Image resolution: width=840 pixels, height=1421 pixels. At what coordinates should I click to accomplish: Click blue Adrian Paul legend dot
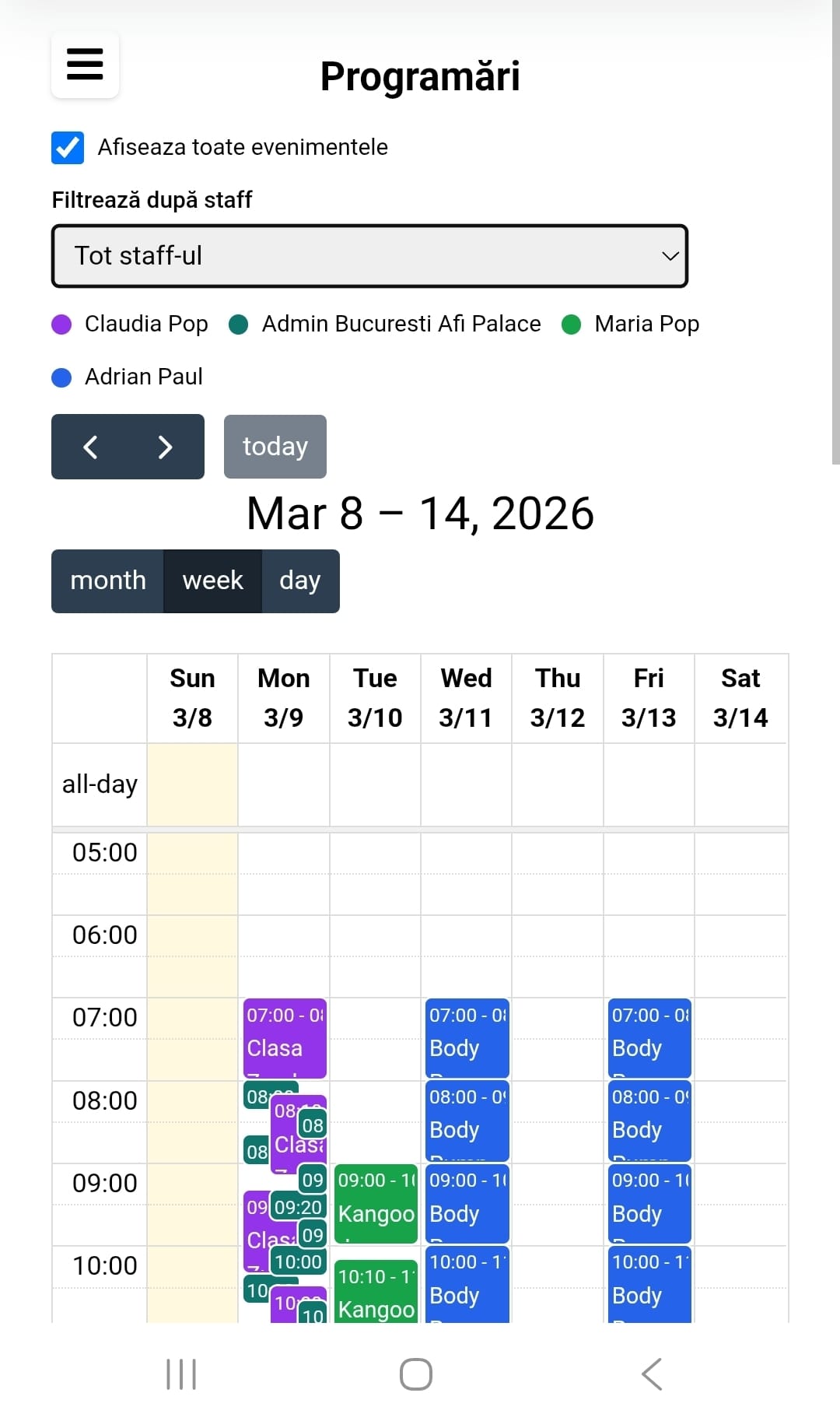click(x=61, y=377)
